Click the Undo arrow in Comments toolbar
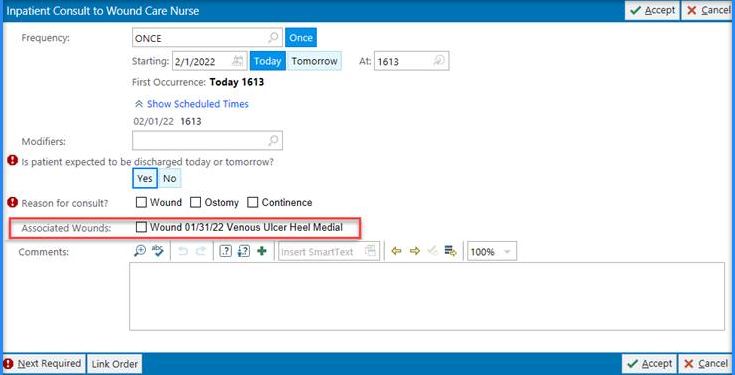735x375 pixels. tap(183, 252)
